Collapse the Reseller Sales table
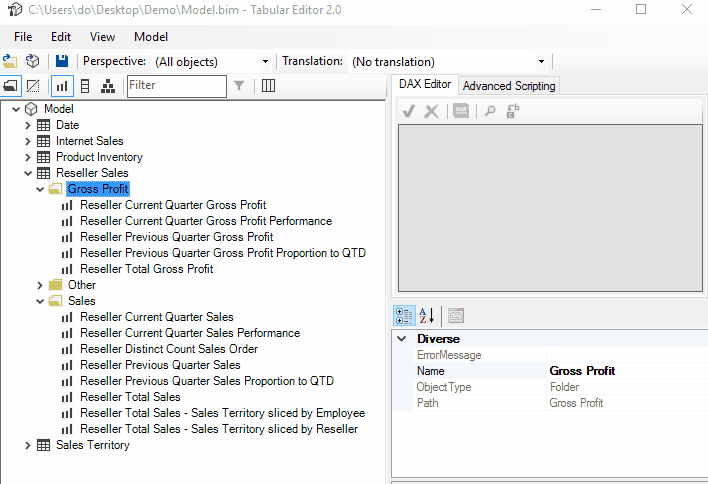The height and width of the screenshot is (484, 708). click(28, 173)
